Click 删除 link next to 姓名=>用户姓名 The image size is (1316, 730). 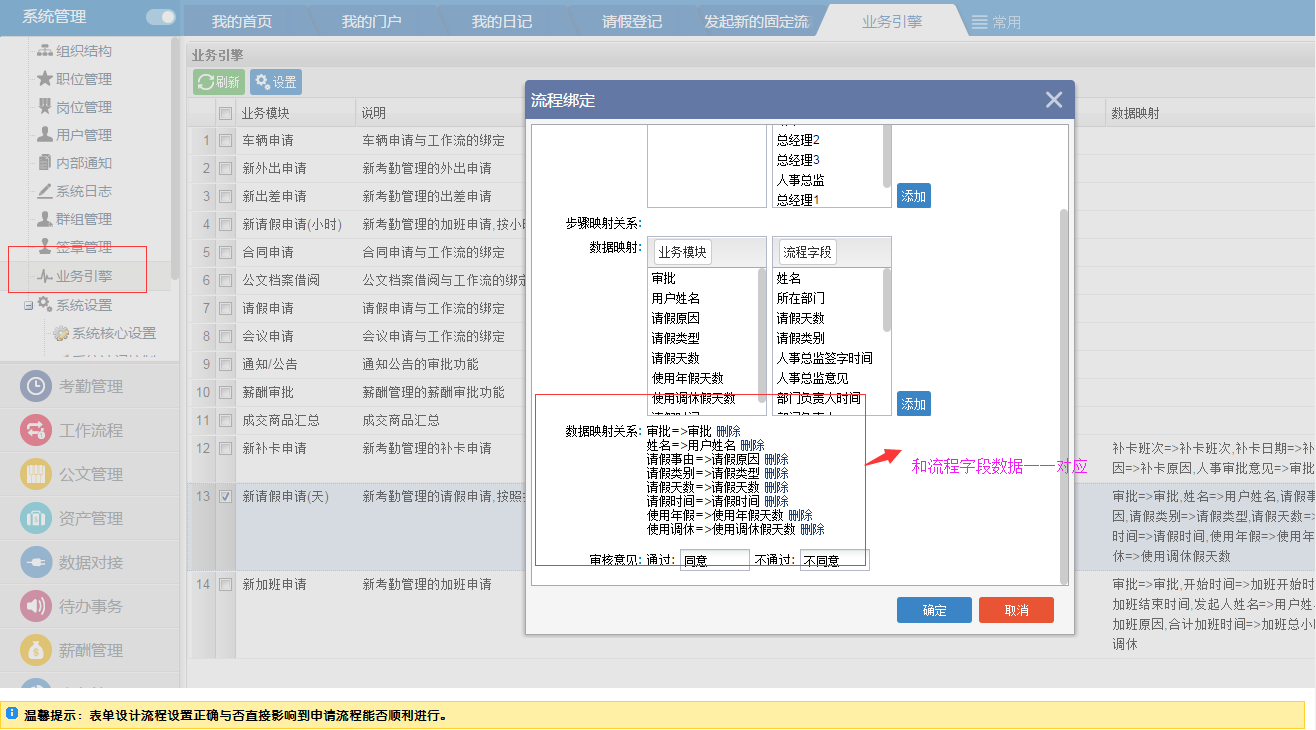(x=752, y=445)
